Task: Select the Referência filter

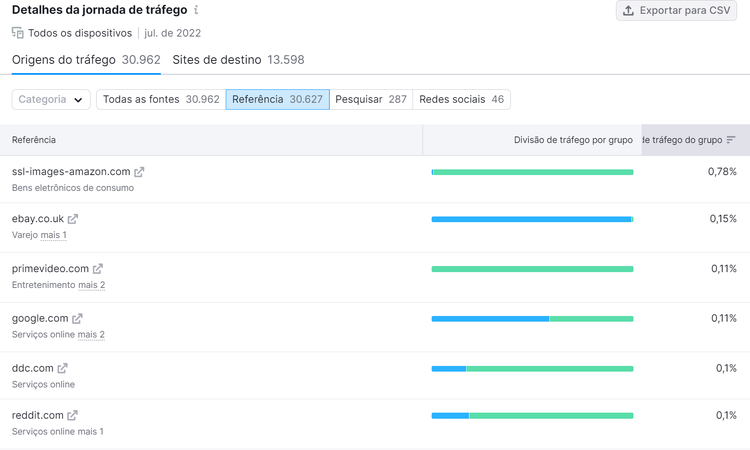Action: pos(277,99)
